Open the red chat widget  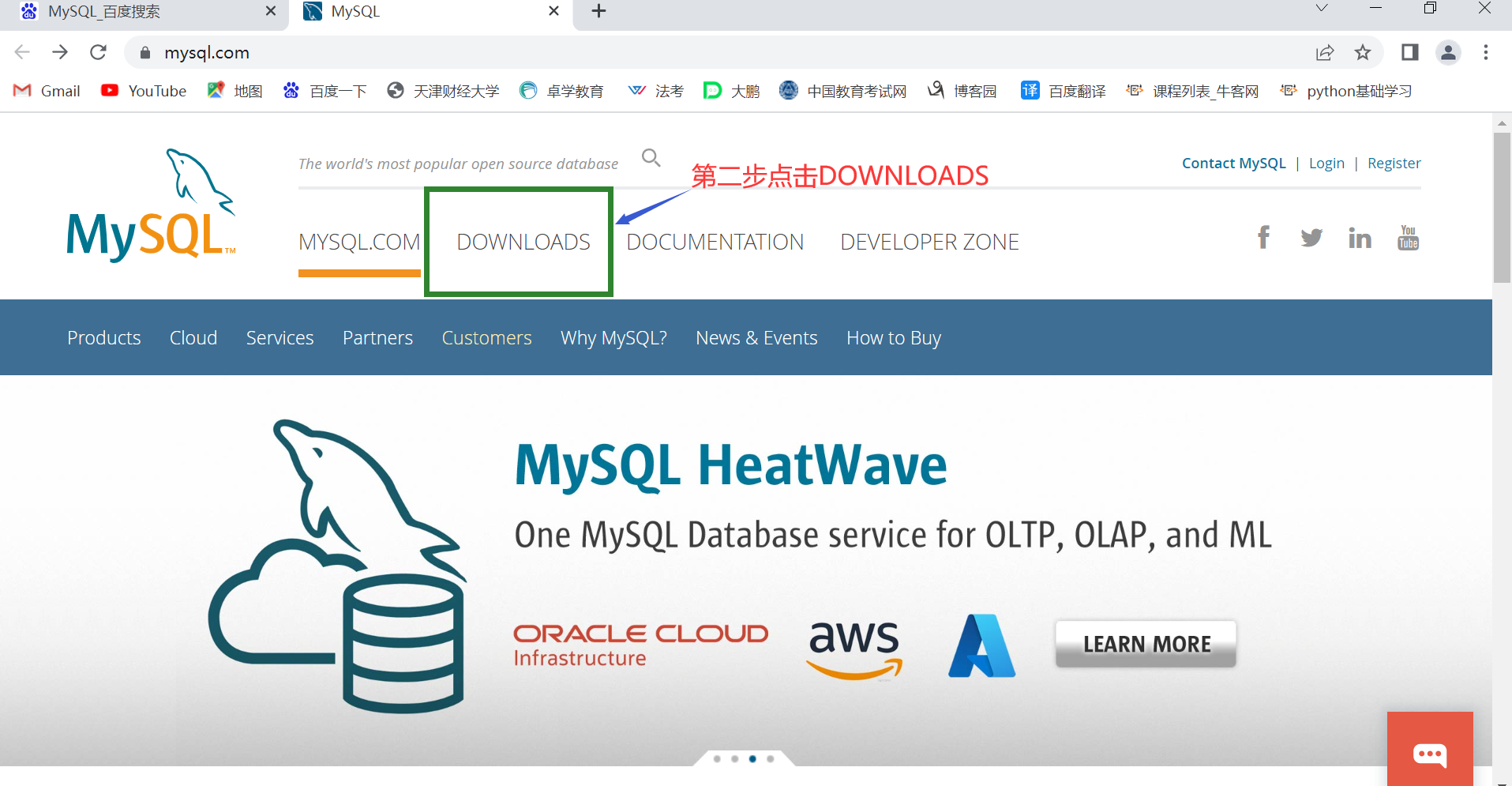(1430, 749)
